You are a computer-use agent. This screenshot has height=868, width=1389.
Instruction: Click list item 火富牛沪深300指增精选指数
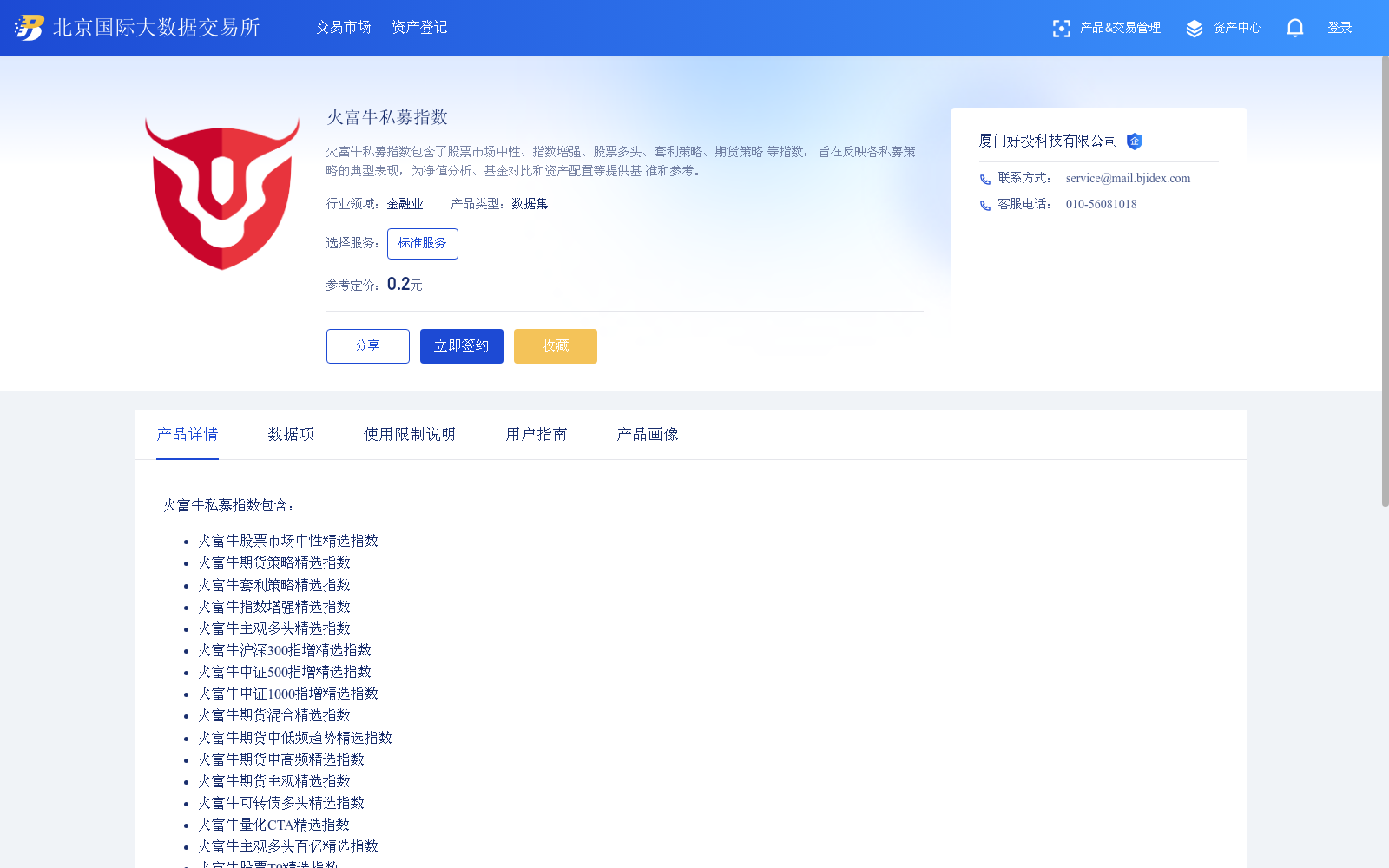(285, 650)
